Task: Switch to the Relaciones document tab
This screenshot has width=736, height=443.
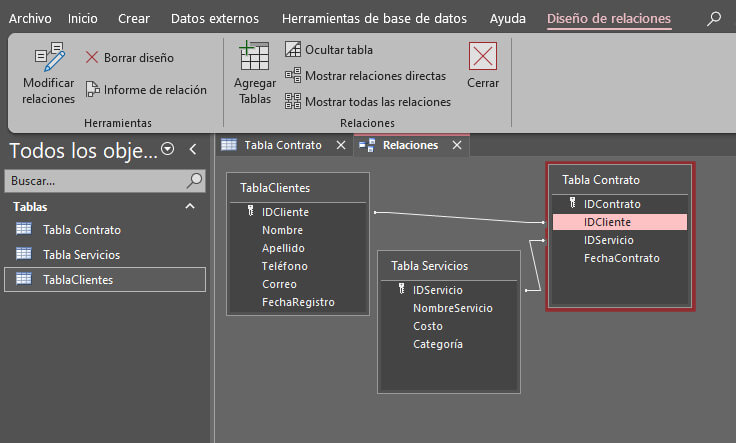Action: pyautogui.click(x=410, y=145)
